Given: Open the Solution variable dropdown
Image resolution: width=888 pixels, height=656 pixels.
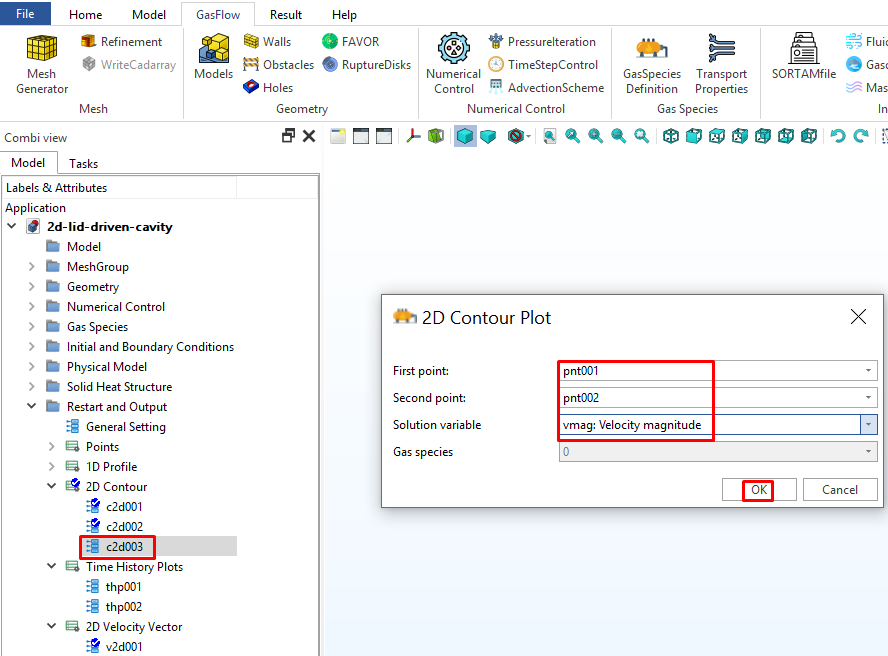Looking at the screenshot, I should (x=868, y=425).
